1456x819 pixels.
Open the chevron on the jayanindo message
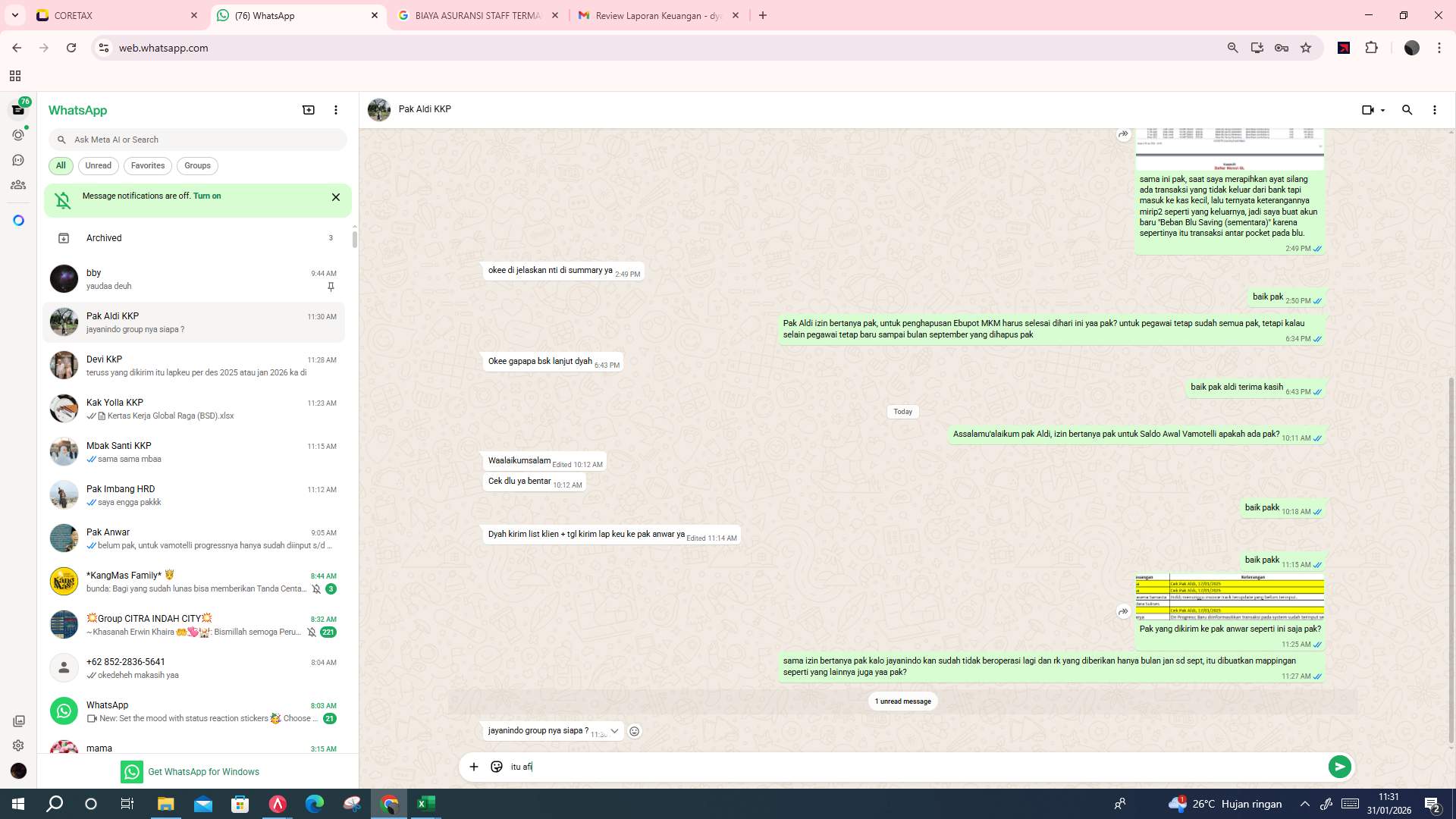pos(615,731)
